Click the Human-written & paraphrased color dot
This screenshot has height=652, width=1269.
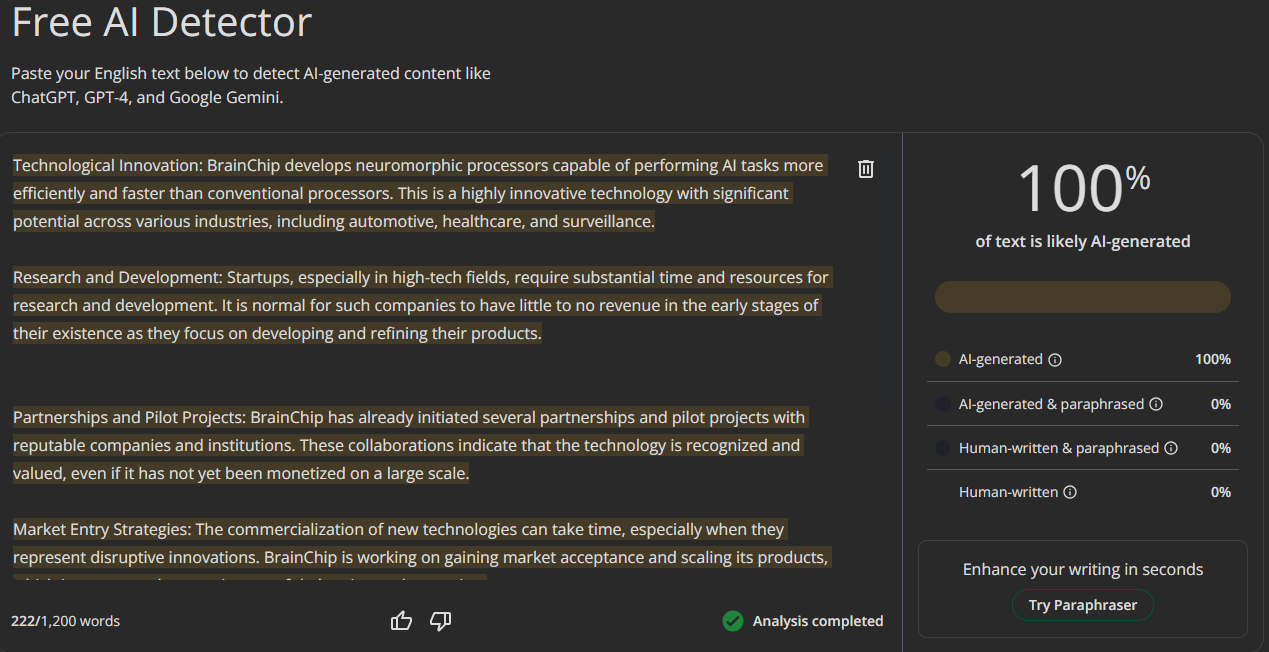point(942,448)
